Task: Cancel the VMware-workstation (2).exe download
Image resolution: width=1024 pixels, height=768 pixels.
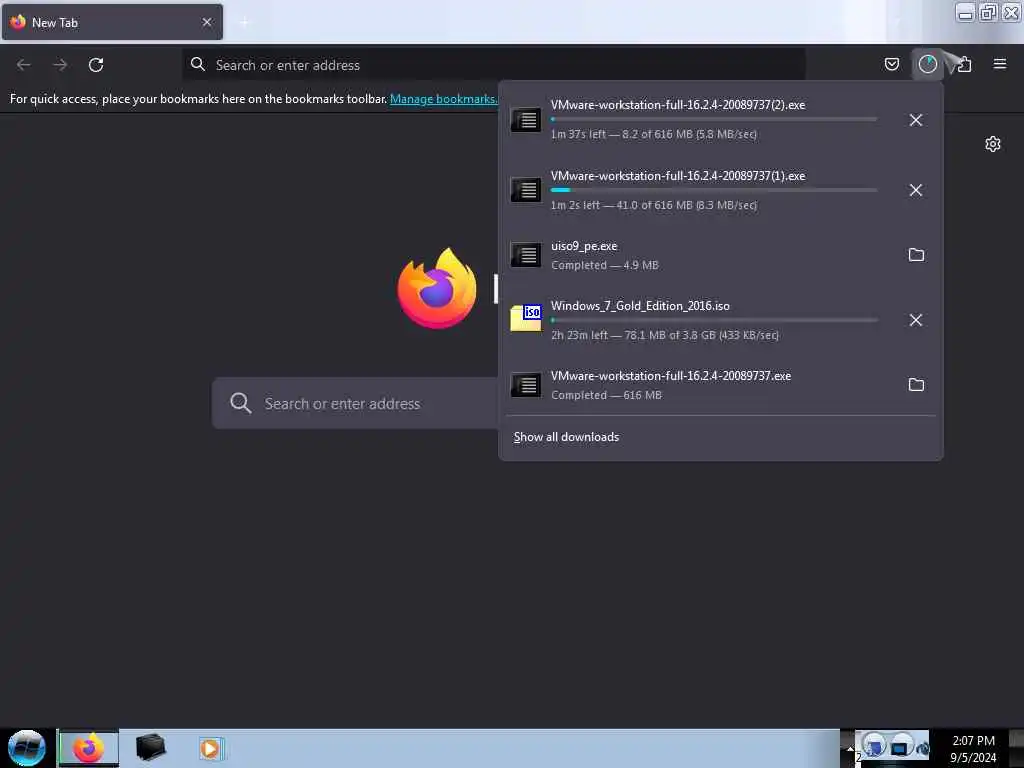Action: (916, 120)
